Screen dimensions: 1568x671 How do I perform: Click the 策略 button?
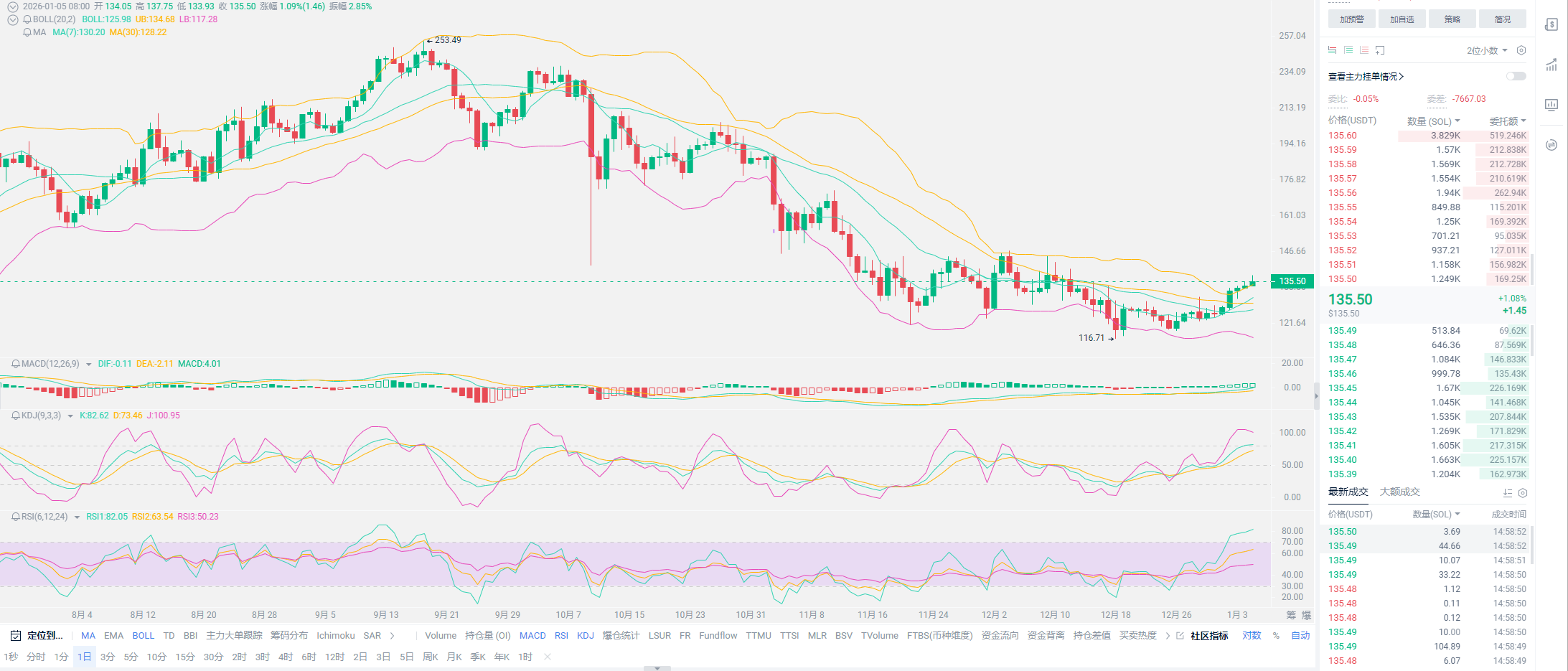pos(1452,19)
